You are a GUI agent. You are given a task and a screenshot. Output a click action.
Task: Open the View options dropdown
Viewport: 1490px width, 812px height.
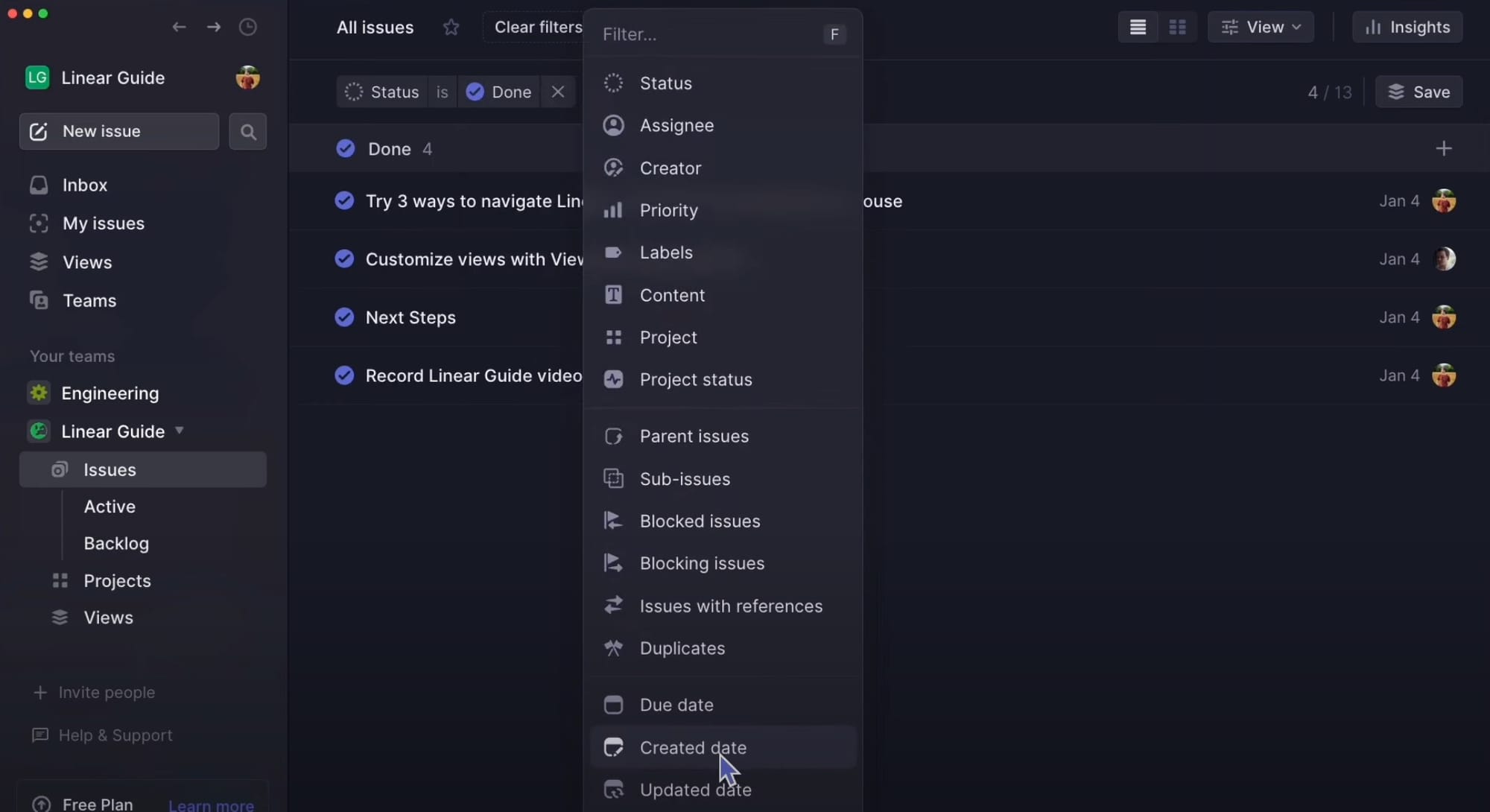click(1261, 28)
